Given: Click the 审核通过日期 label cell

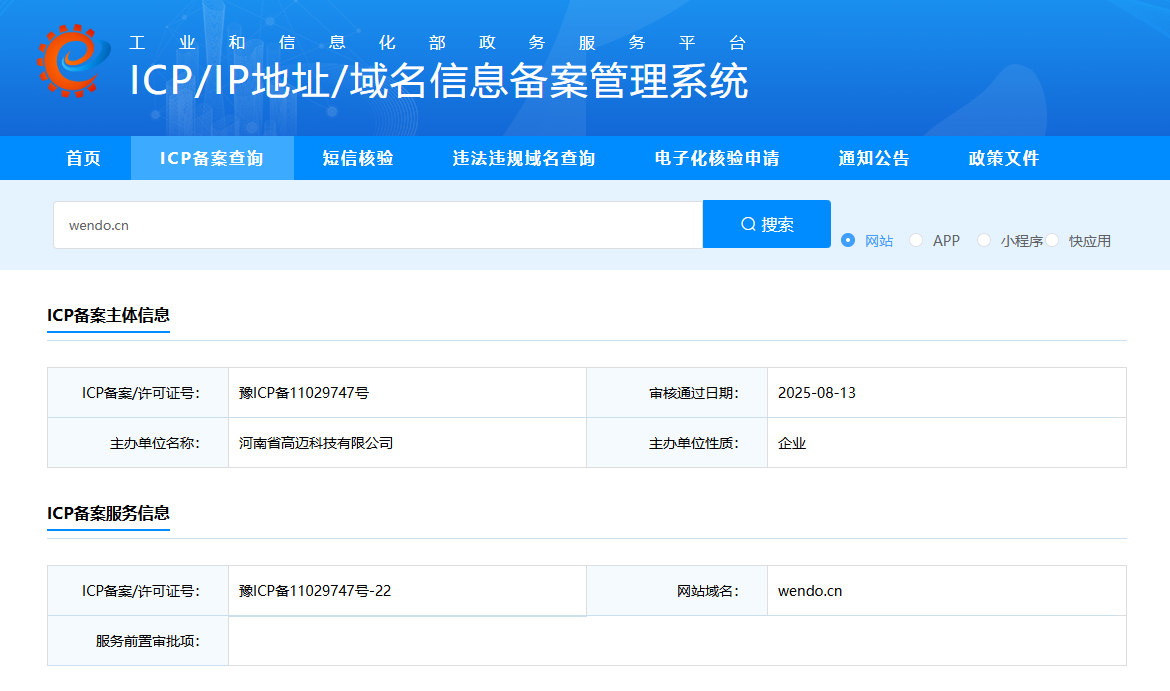Looking at the screenshot, I should [x=677, y=393].
